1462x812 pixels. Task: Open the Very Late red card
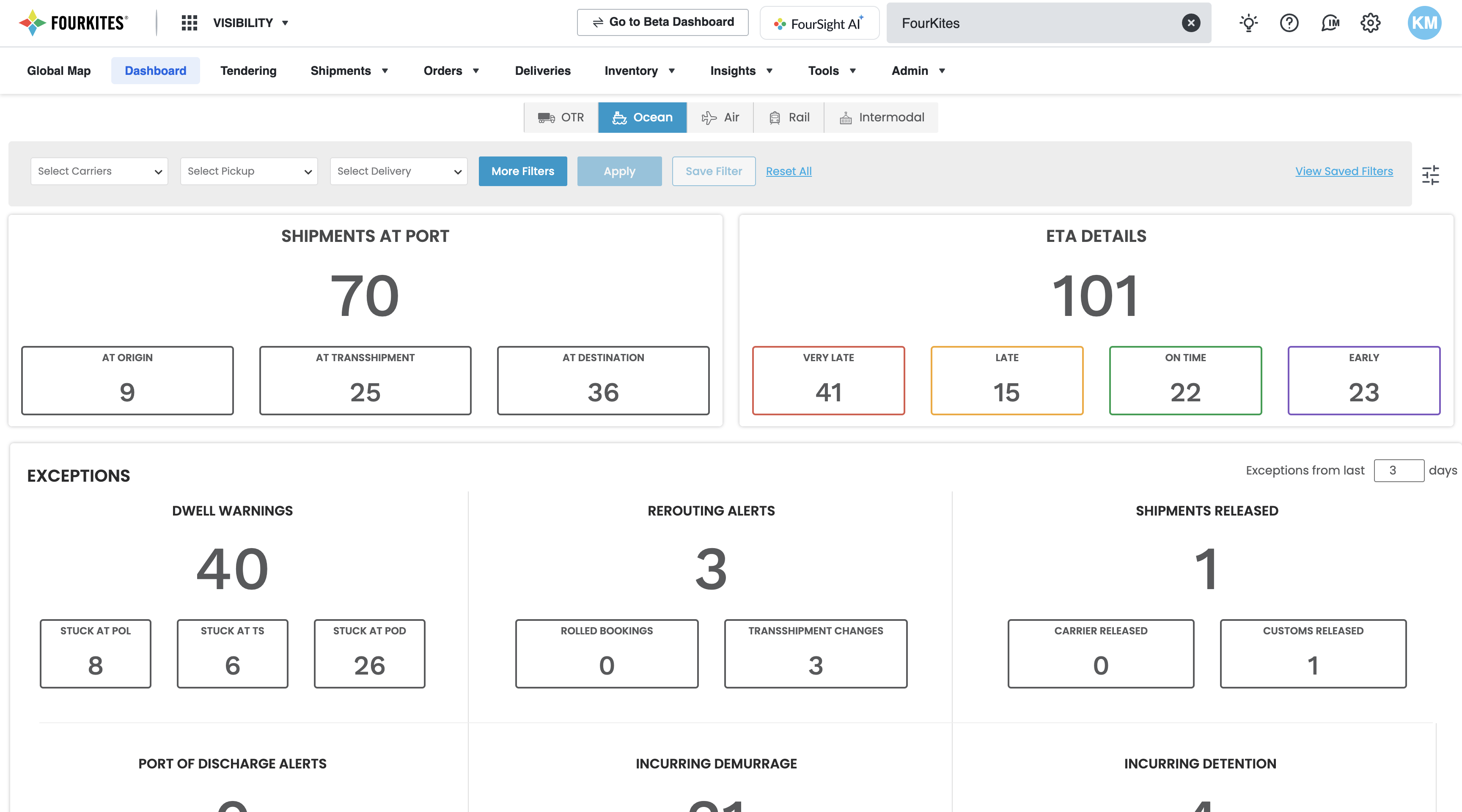(x=828, y=380)
